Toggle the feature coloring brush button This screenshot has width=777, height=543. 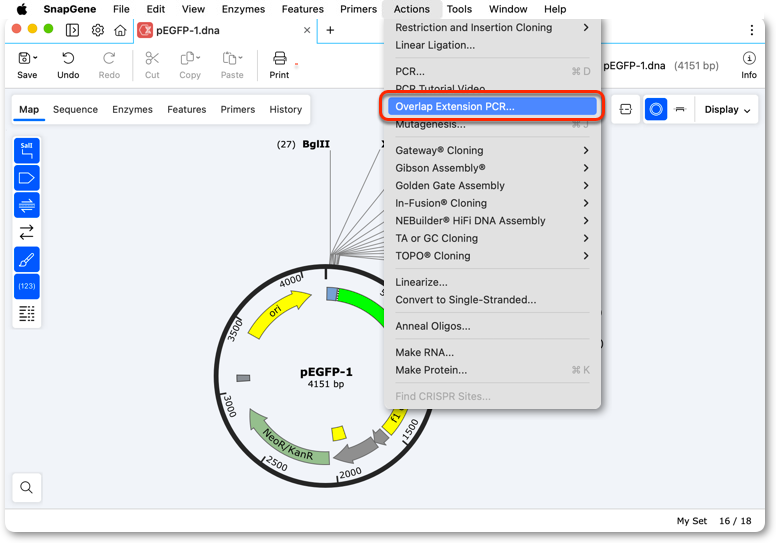pyautogui.click(x=27, y=259)
